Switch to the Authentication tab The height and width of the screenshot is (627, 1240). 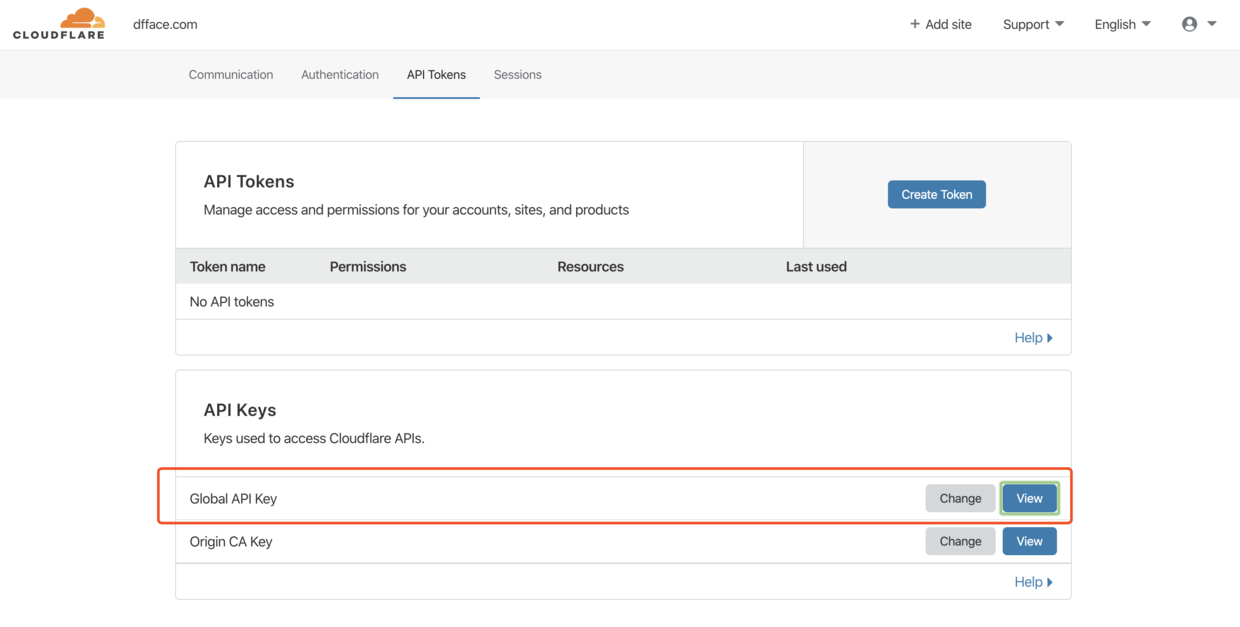pos(340,74)
